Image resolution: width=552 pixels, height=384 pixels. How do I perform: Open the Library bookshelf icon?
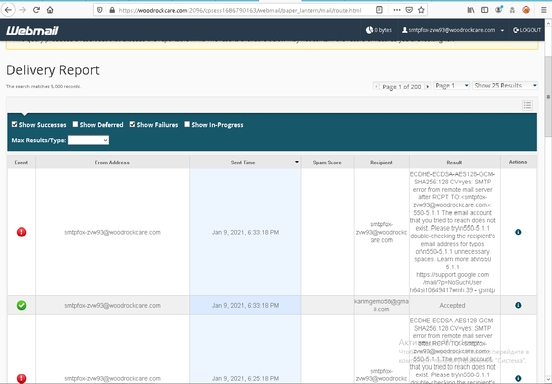[471, 10]
